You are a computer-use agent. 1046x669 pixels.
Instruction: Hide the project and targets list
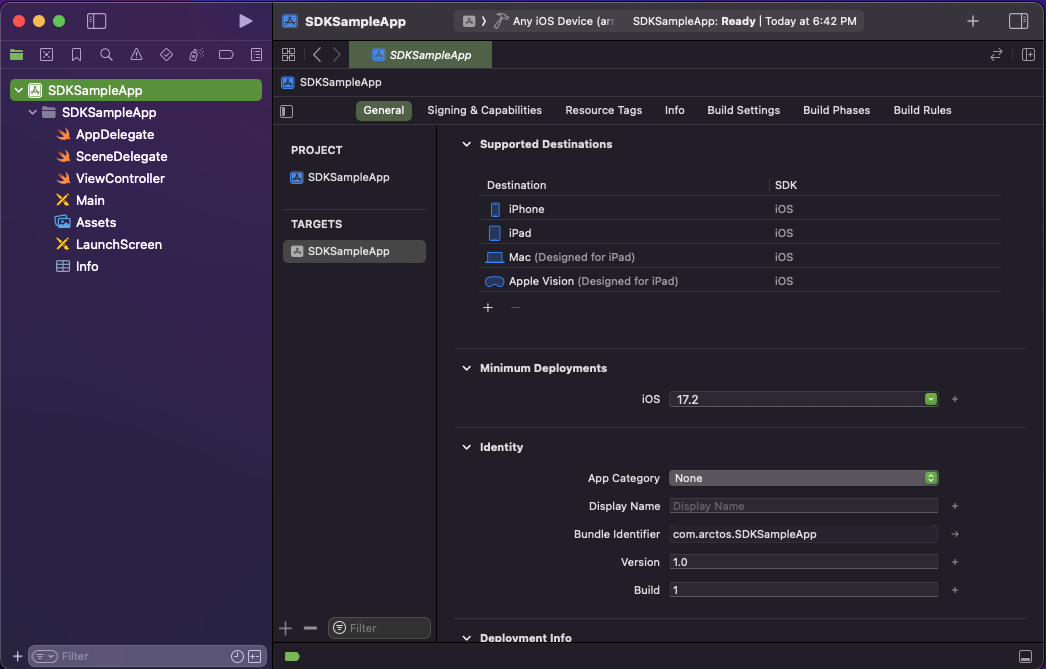click(x=287, y=111)
